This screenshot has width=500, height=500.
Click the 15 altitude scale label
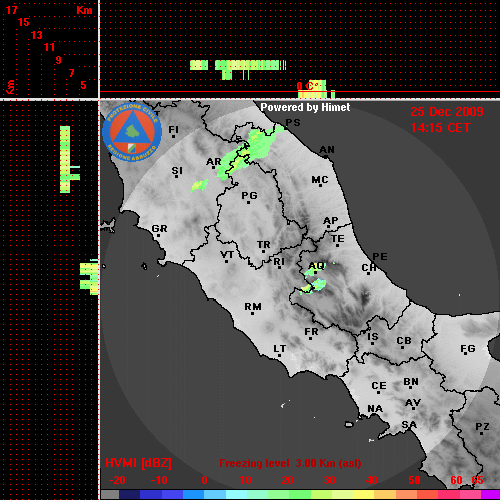tap(24, 22)
